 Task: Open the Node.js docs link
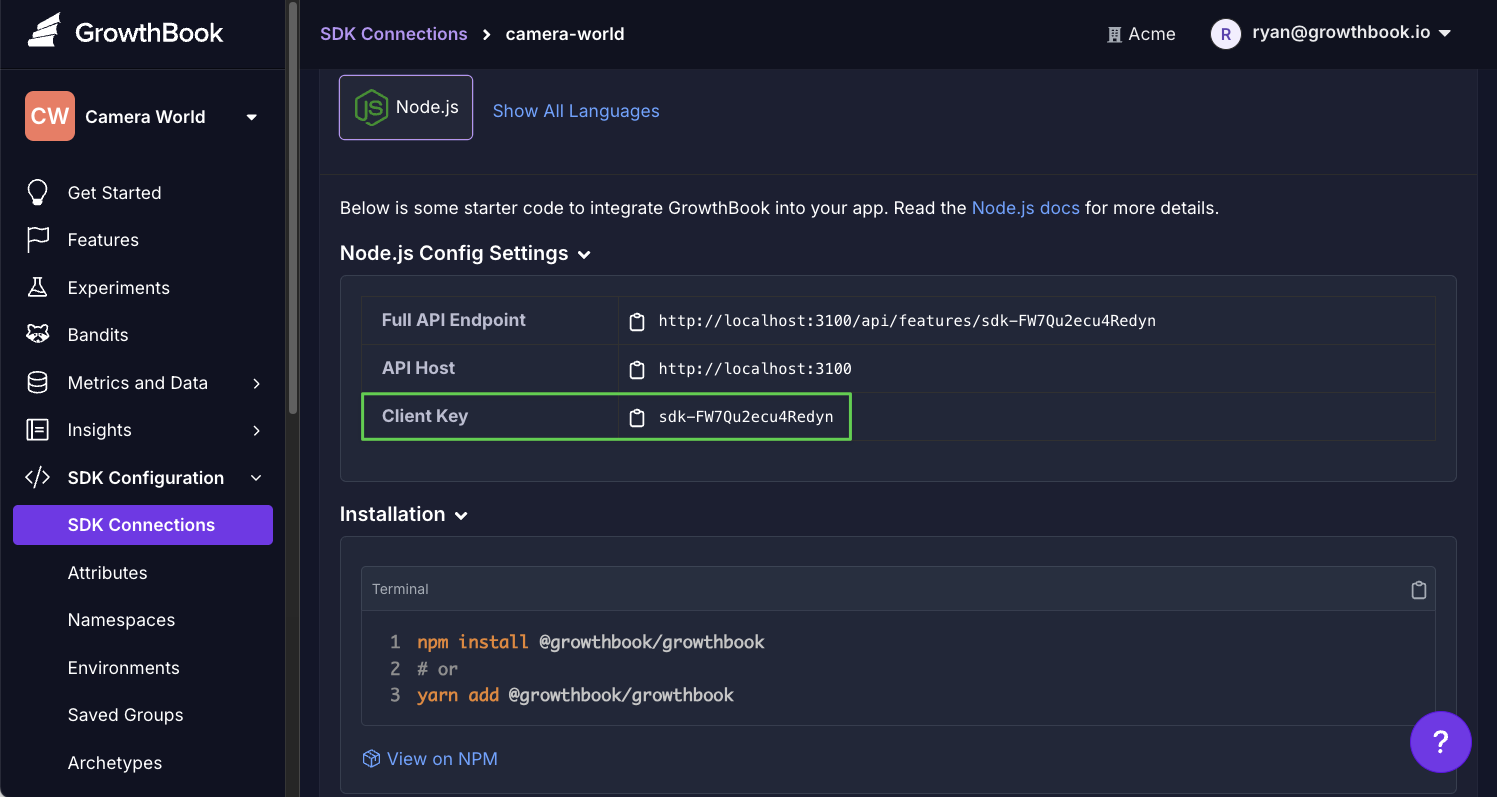[1025, 209]
